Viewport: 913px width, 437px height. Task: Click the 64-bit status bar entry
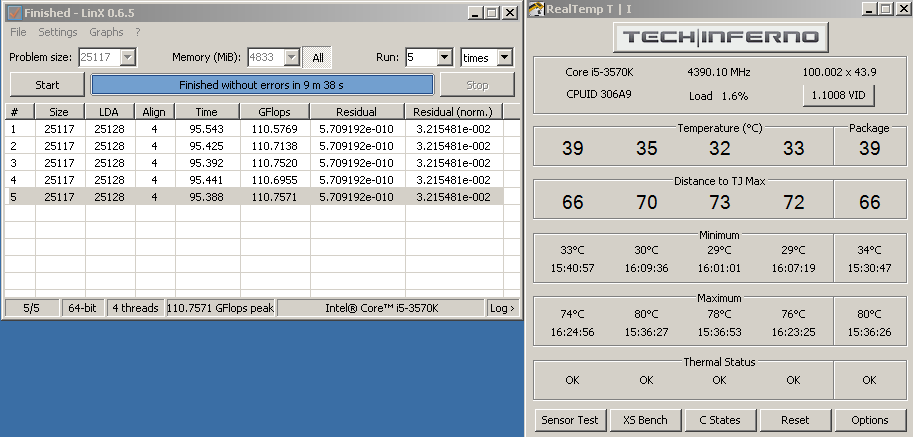point(83,308)
